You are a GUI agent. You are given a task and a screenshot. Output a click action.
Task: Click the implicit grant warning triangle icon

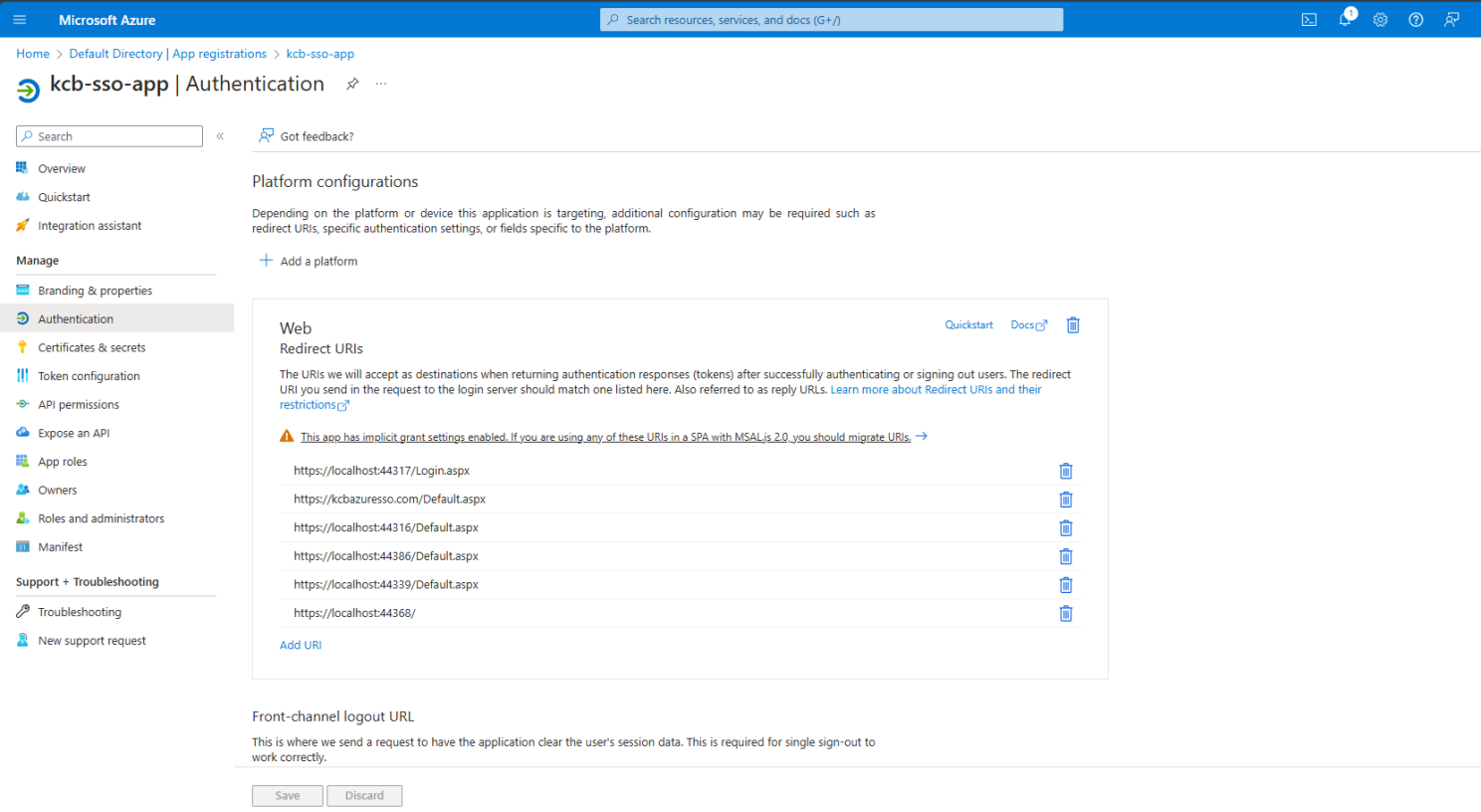click(287, 436)
